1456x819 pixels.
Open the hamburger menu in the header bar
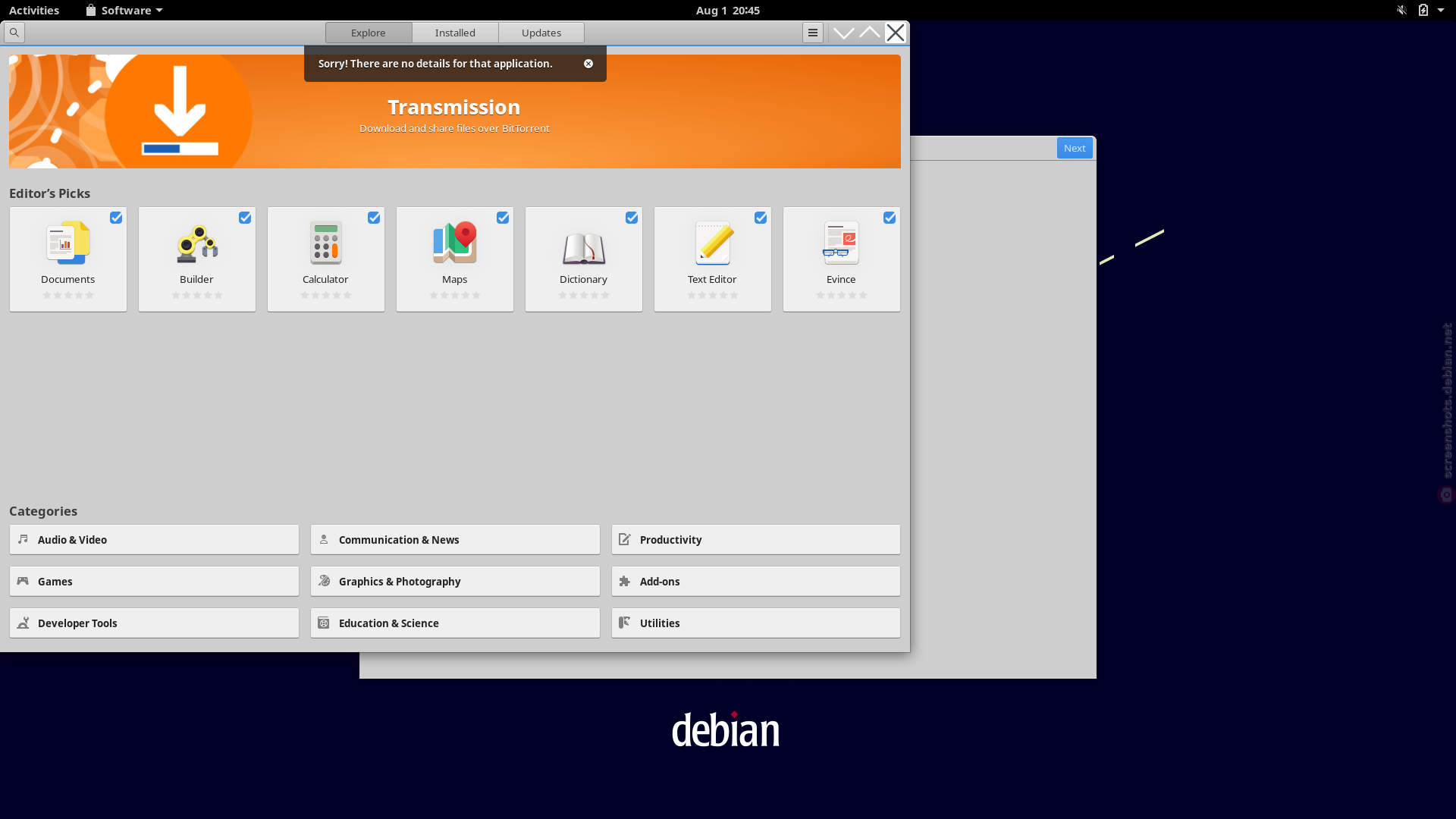pyautogui.click(x=812, y=33)
